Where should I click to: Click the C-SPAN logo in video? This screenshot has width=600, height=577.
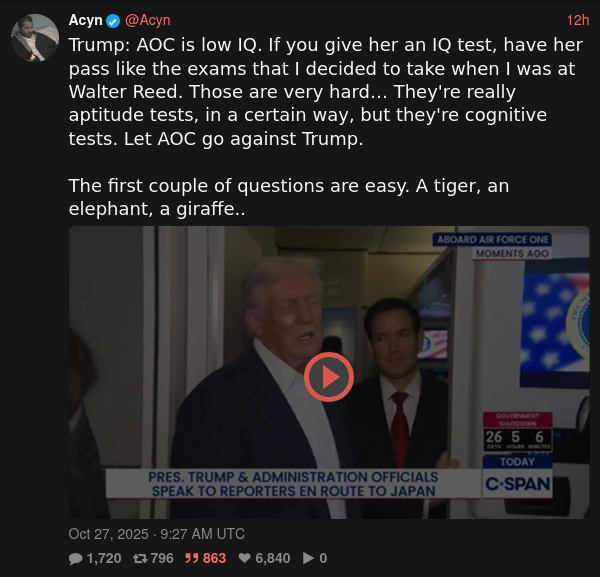click(x=517, y=484)
